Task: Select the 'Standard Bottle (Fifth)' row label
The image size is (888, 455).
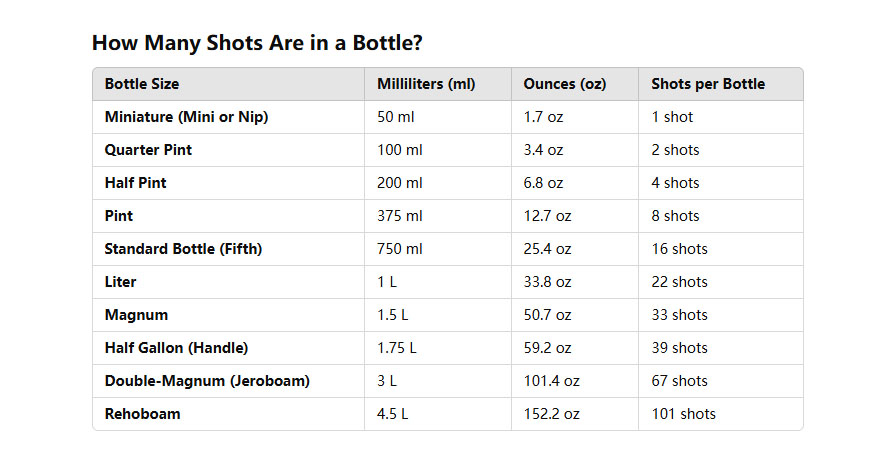Action: click(183, 249)
